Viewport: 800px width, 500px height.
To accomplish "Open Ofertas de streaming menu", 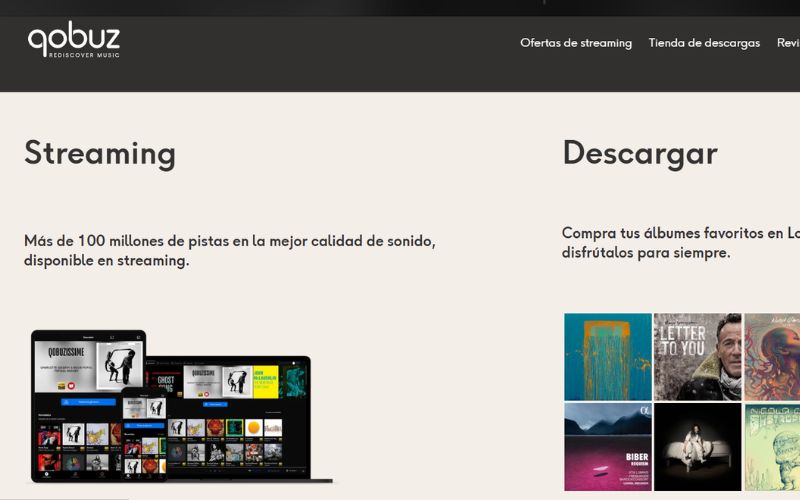I will (x=576, y=43).
